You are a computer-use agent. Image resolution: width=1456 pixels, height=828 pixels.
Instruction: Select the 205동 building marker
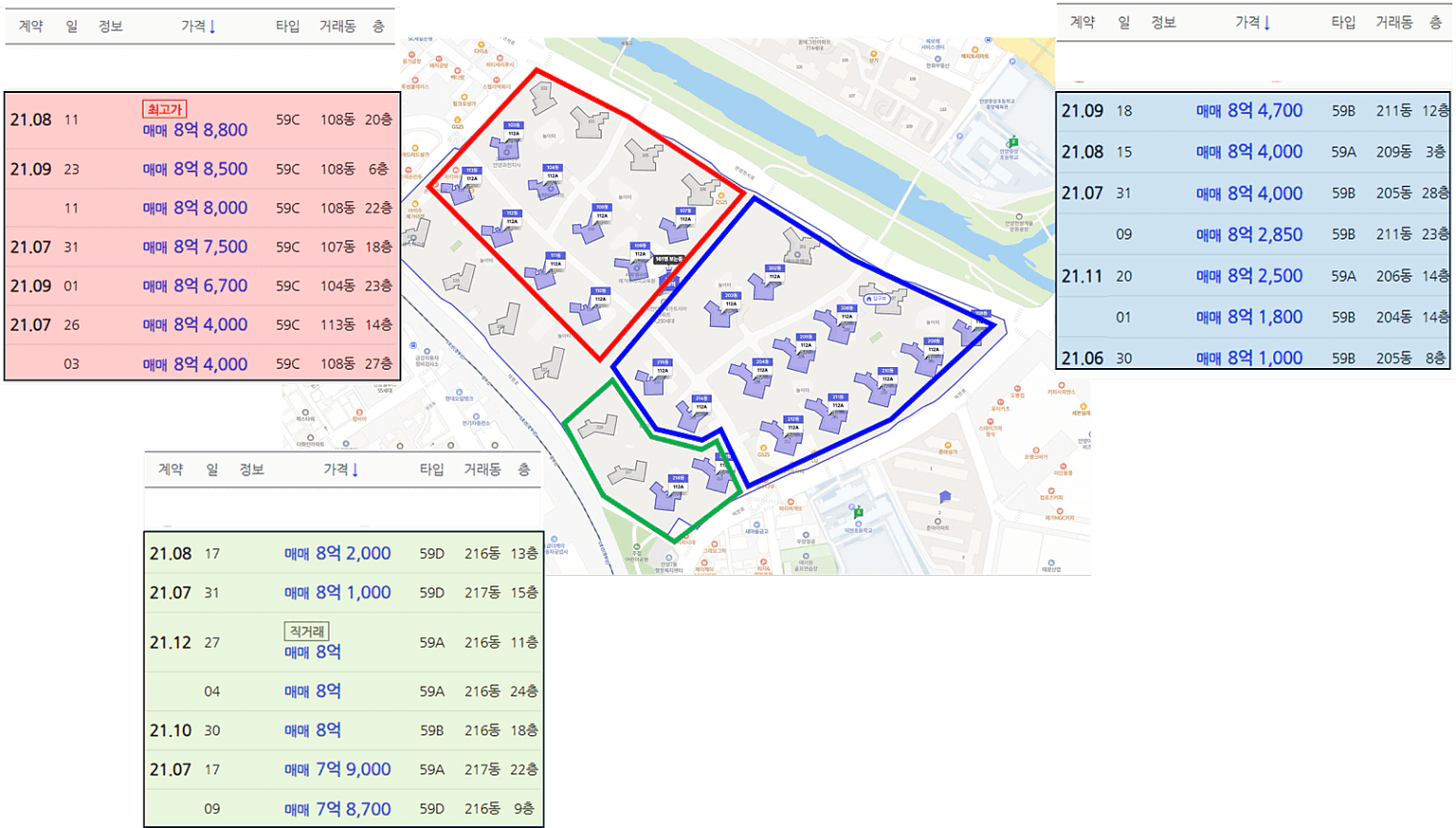[806, 341]
